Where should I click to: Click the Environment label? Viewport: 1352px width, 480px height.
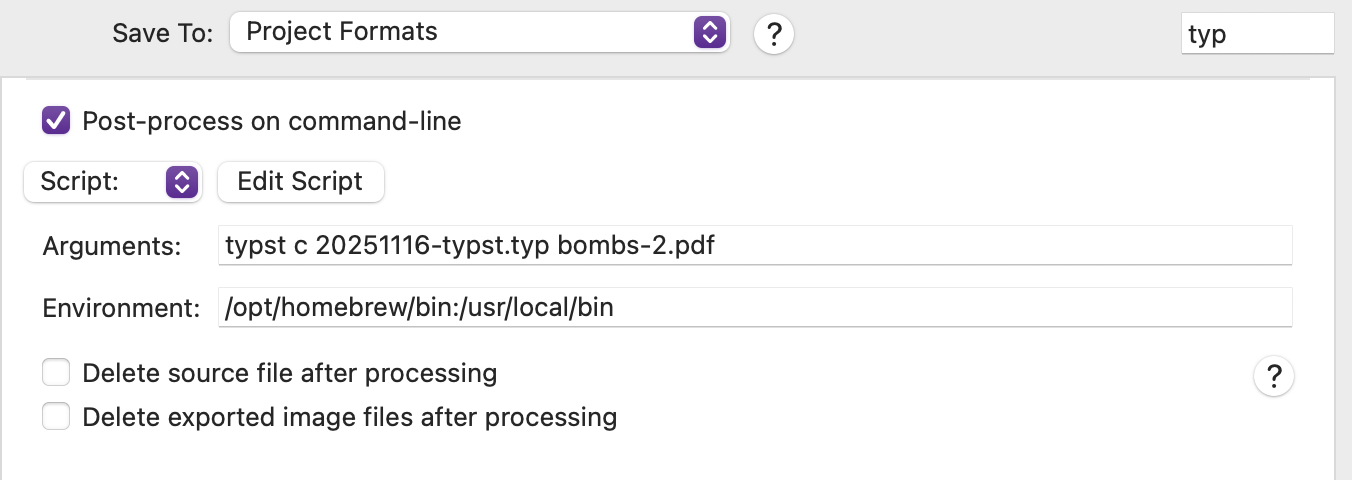click(121, 309)
